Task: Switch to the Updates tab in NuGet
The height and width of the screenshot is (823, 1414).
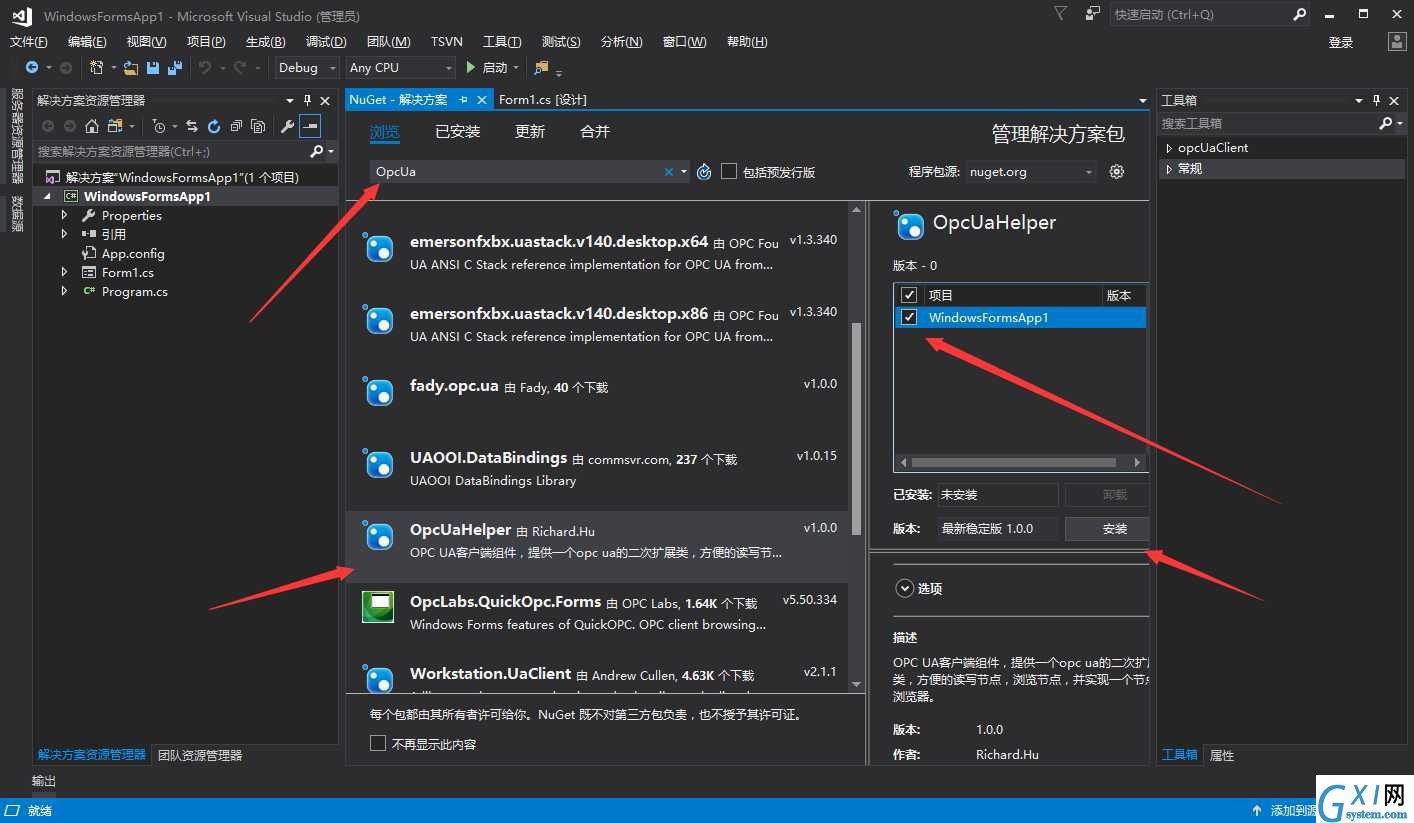Action: click(530, 132)
